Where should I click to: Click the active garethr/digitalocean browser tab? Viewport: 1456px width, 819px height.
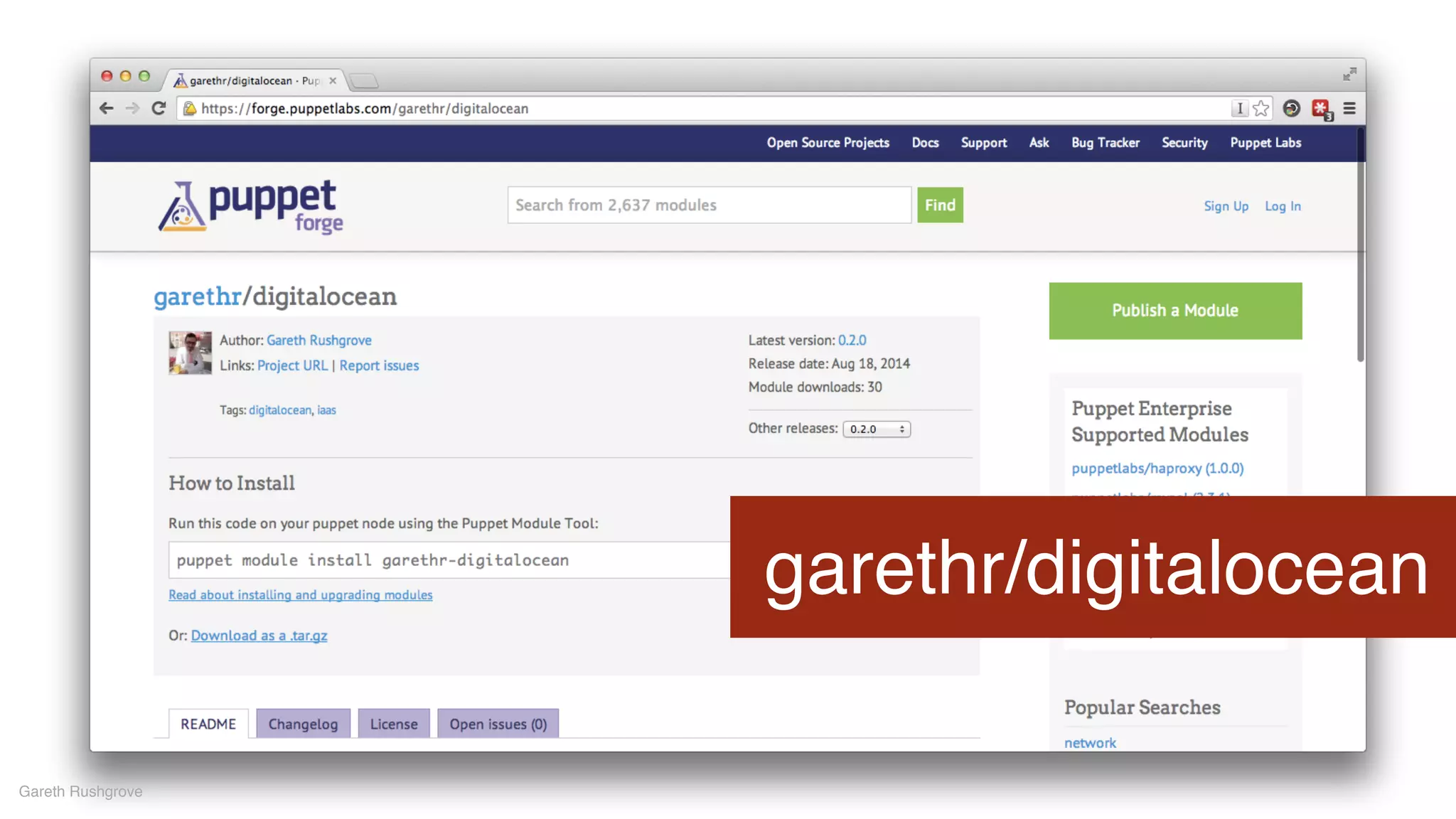point(256,80)
